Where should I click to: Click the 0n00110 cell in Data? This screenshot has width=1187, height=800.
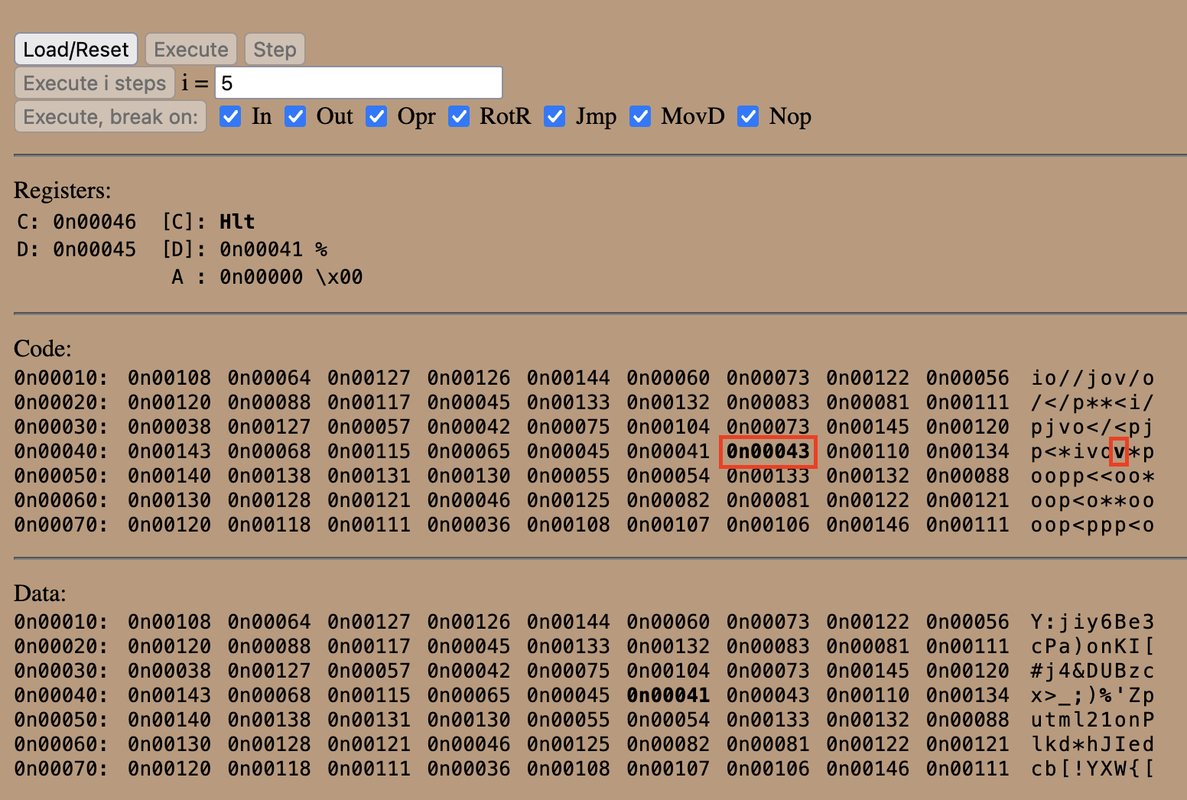(868, 696)
